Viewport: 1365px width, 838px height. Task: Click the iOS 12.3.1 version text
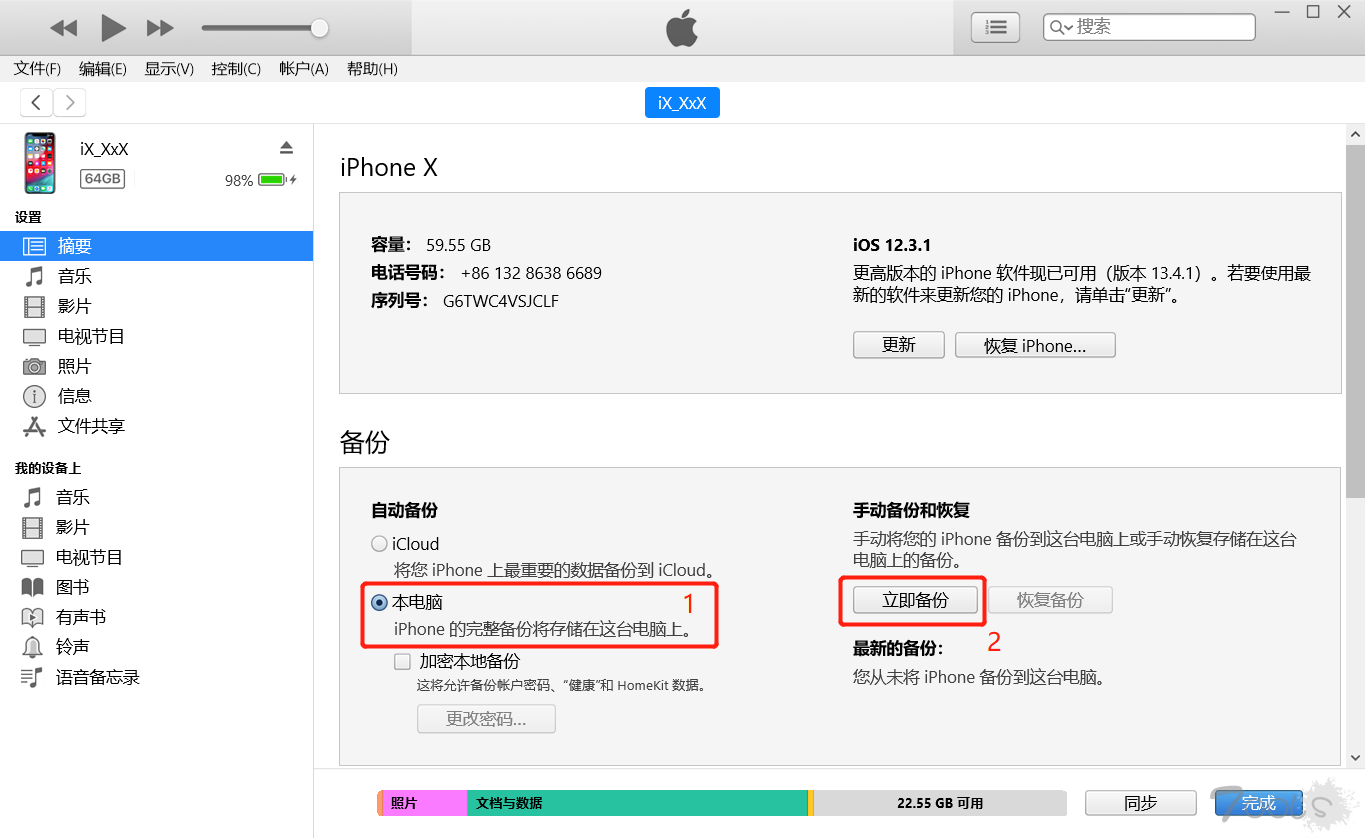point(893,245)
